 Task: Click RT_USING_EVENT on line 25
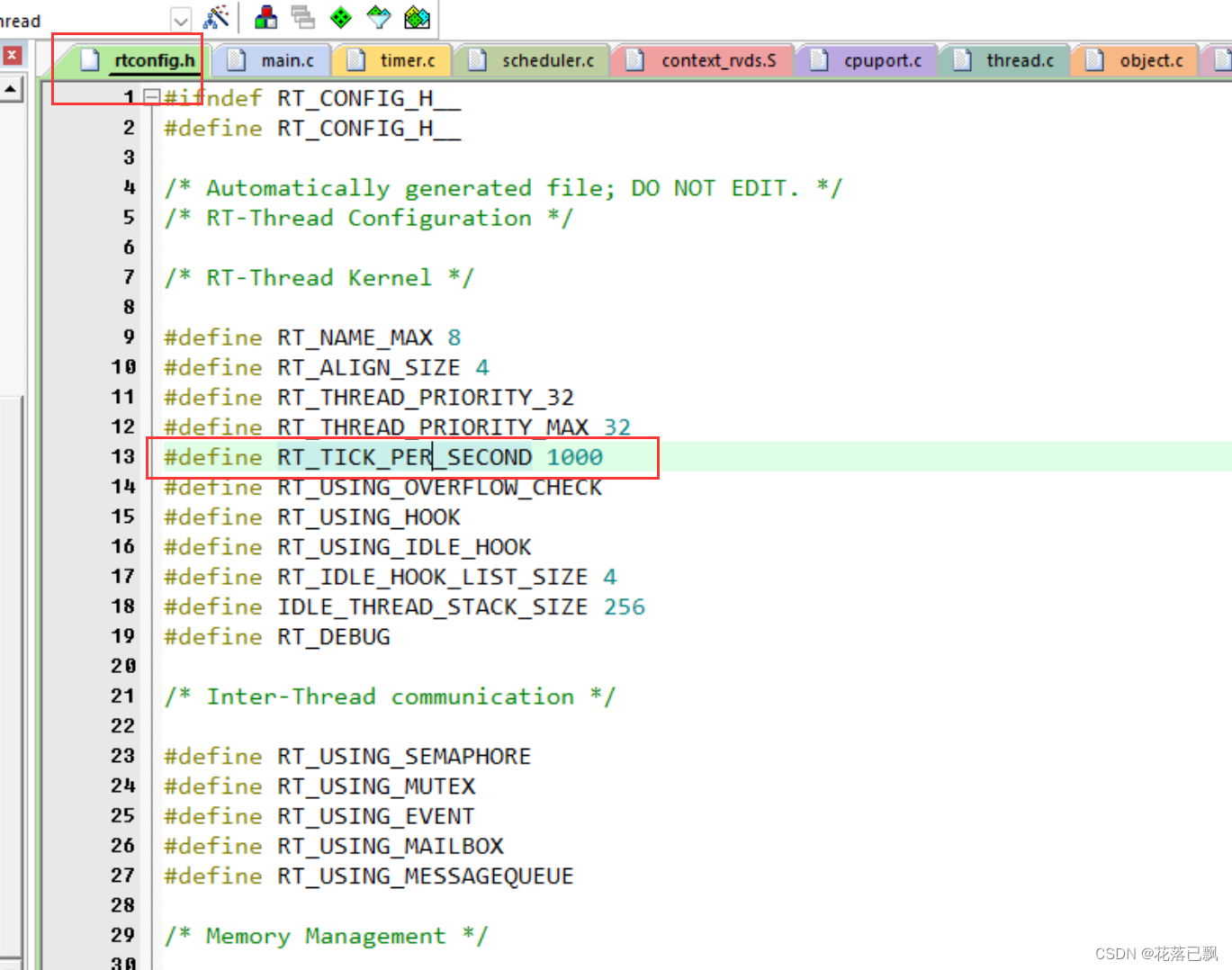pos(375,815)
